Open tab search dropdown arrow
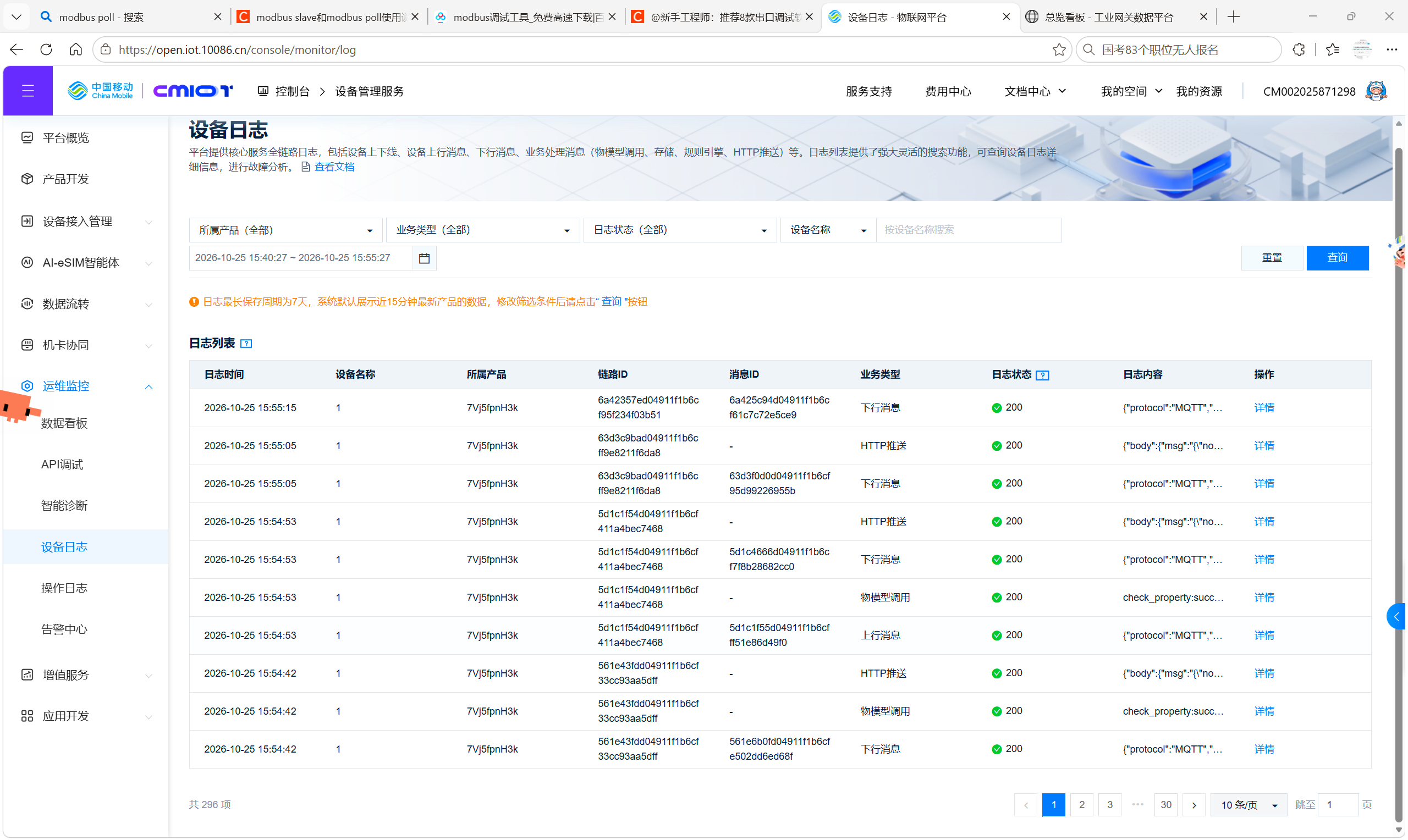This screenshot has height=840, width=1408. pyautogui.click(x=16, y=17)
